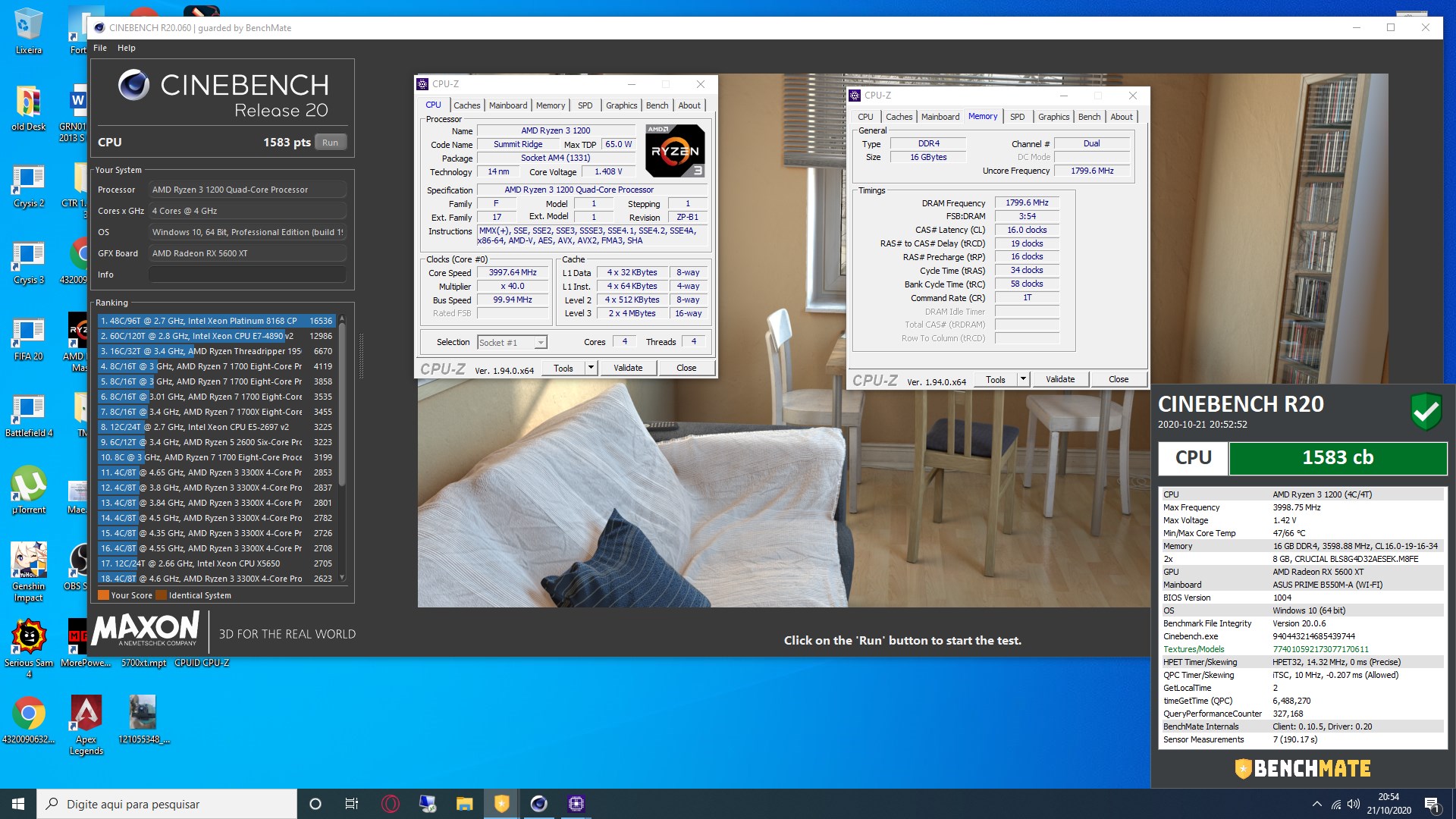Switch to Bench tab in left CPU-Z window

pos(657,105)
